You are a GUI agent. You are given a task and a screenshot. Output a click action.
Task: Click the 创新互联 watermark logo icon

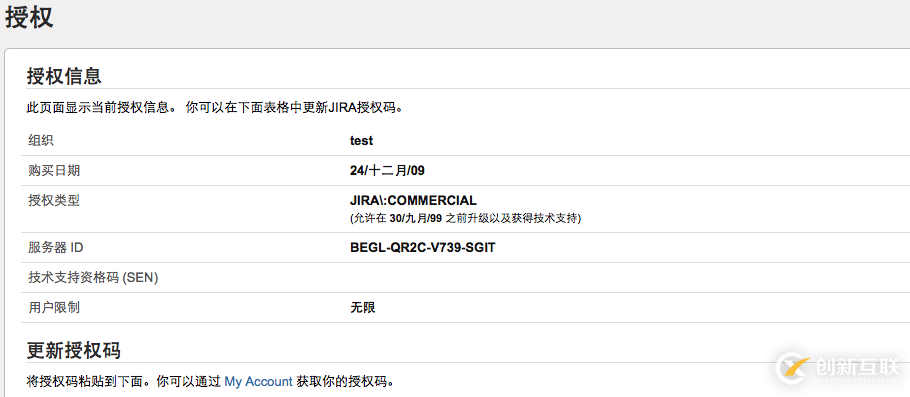coord(793,368)
